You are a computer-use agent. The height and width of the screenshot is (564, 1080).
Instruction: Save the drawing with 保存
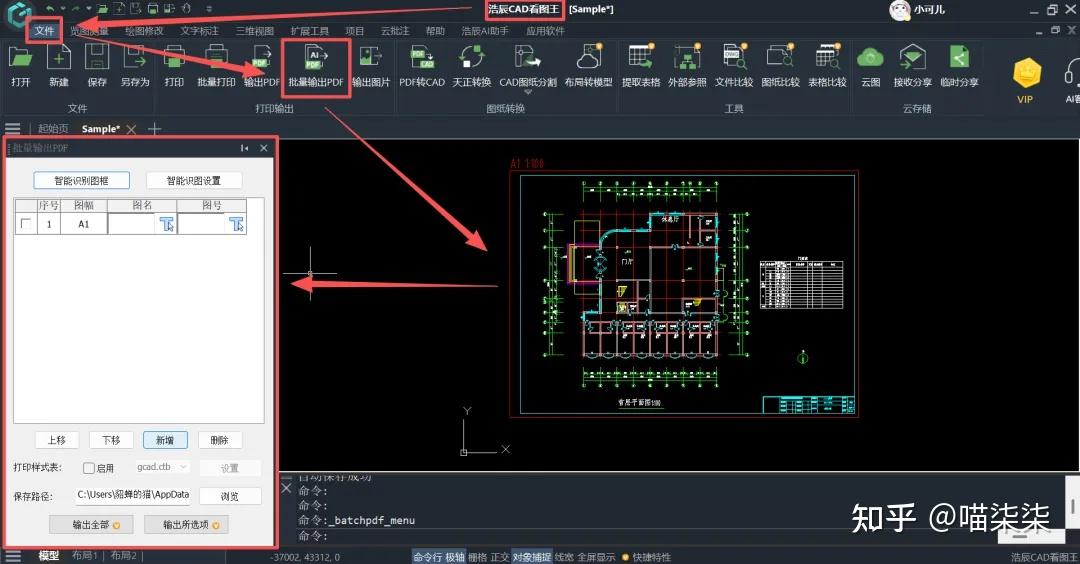pos(96,66)
